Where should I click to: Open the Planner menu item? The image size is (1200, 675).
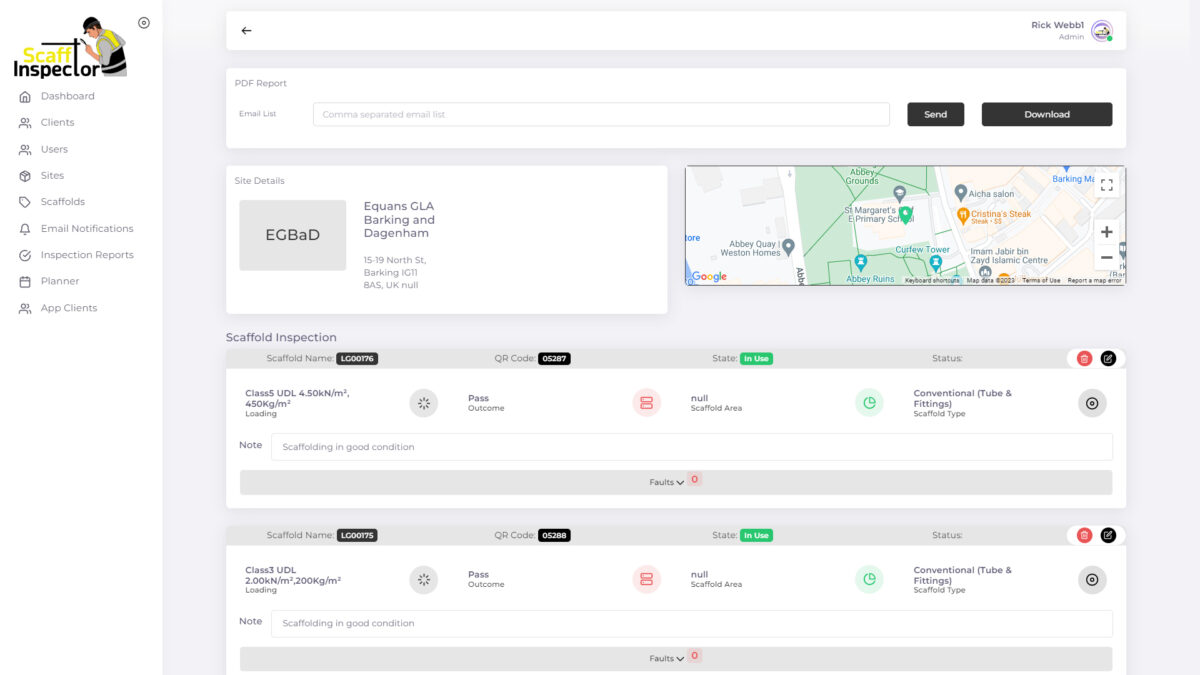pos(59,281)
